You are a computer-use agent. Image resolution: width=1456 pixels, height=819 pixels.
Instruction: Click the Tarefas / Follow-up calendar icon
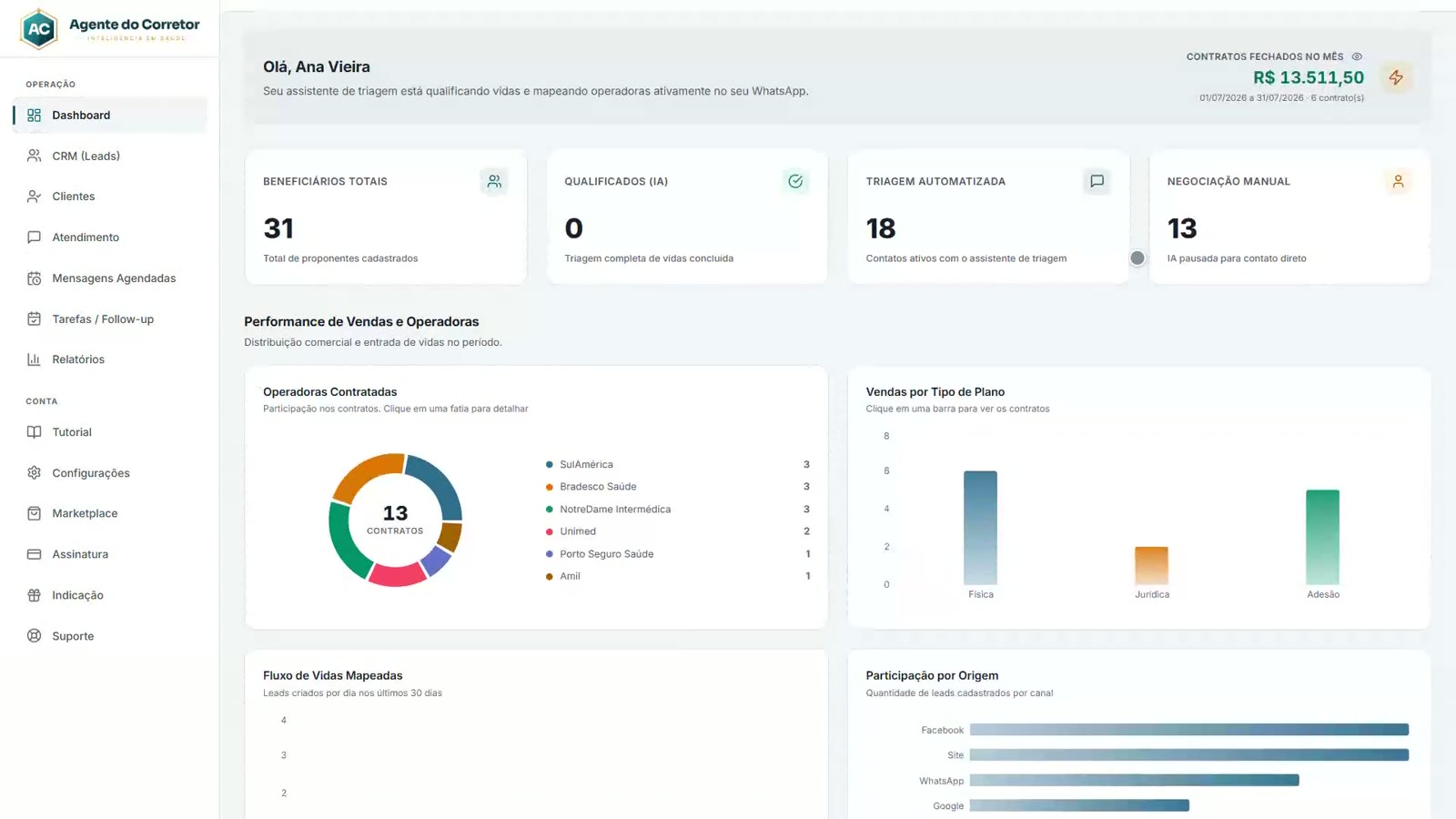(x=34, y=319)
